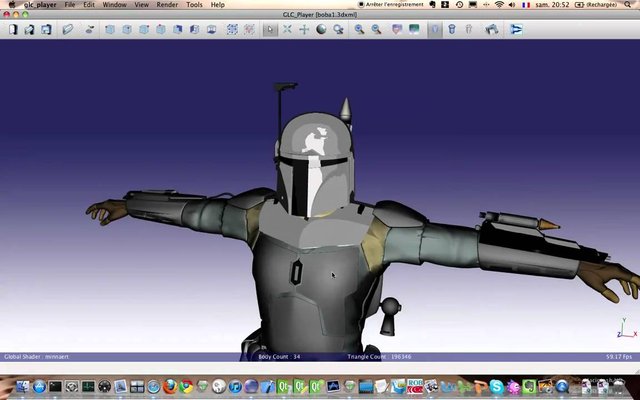Activate the Orbit sphere tool

pos(321,29)
